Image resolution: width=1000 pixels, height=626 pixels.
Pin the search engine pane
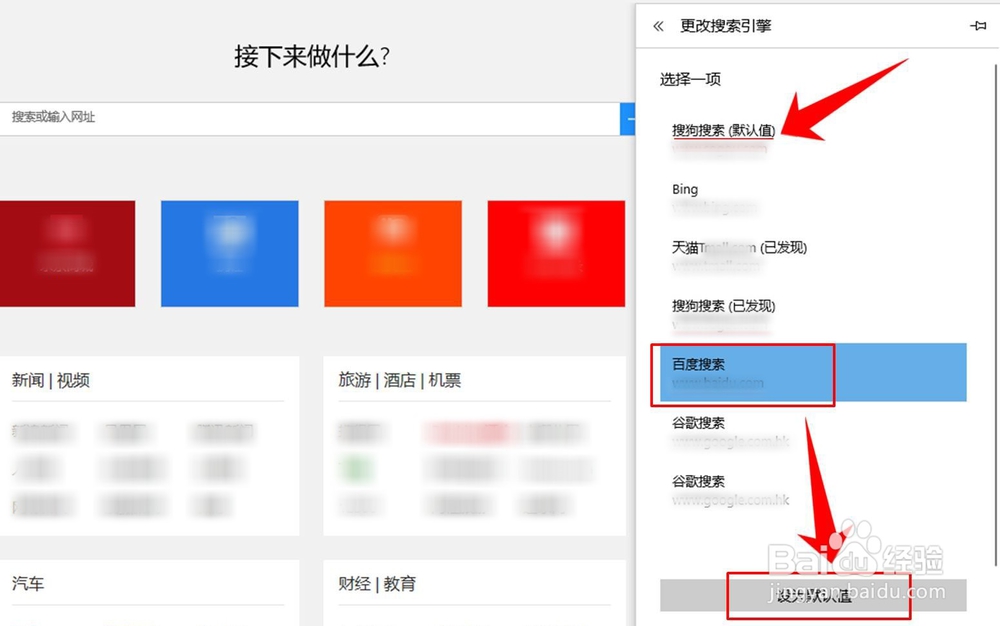pyautogui.click(x=978, y=26)
